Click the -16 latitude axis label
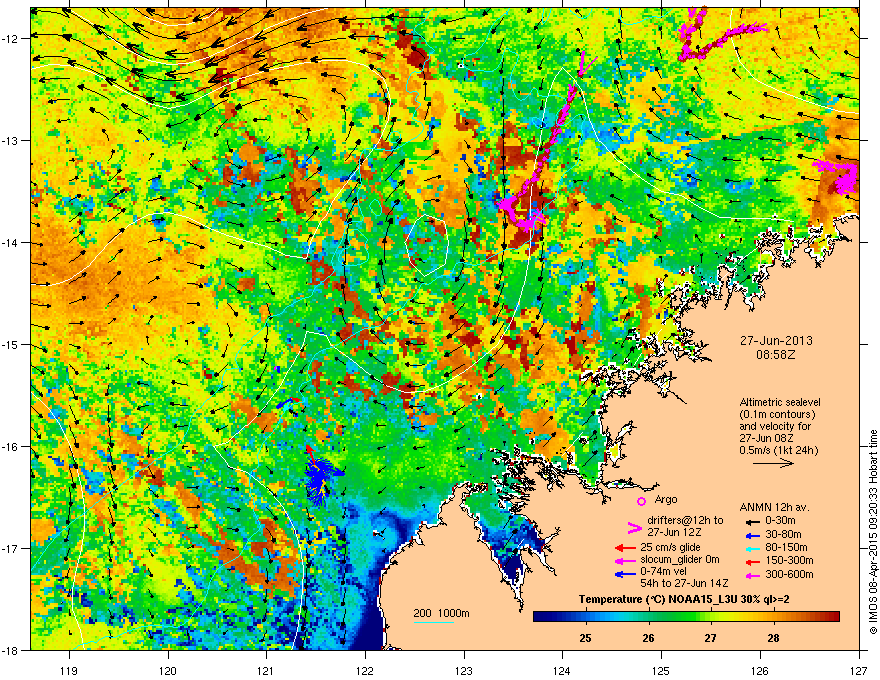Viewport: 880px width, 680px height. (x=11, y=447)
